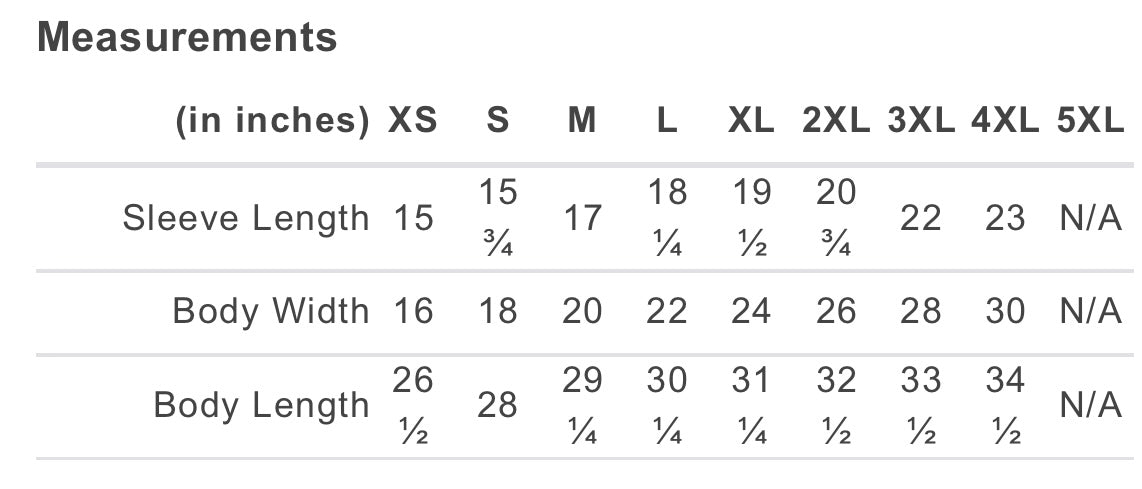Image resolution: width=1142 pixels, height=489 pixels.
Task: Select the M size column header
Action: click(x=582, y=120)
